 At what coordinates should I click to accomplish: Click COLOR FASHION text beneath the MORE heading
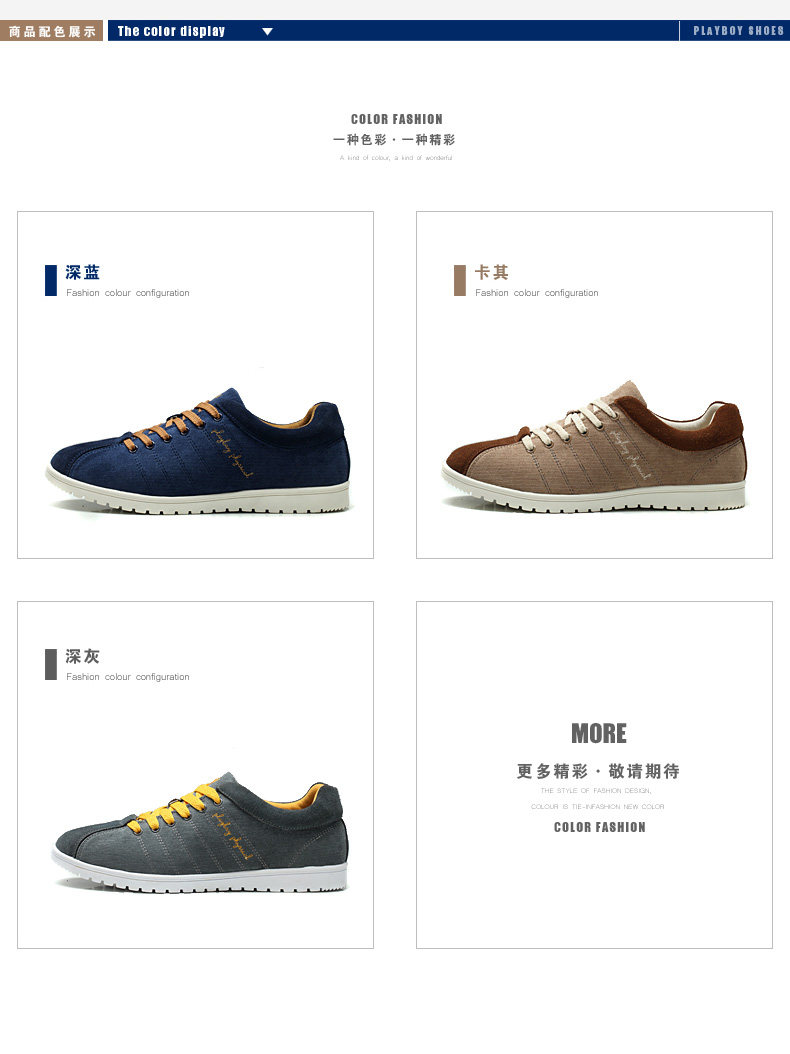[599, 827]
